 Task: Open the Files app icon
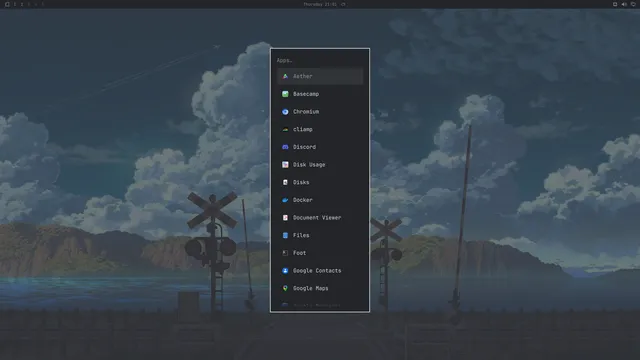tap(285, 236)
